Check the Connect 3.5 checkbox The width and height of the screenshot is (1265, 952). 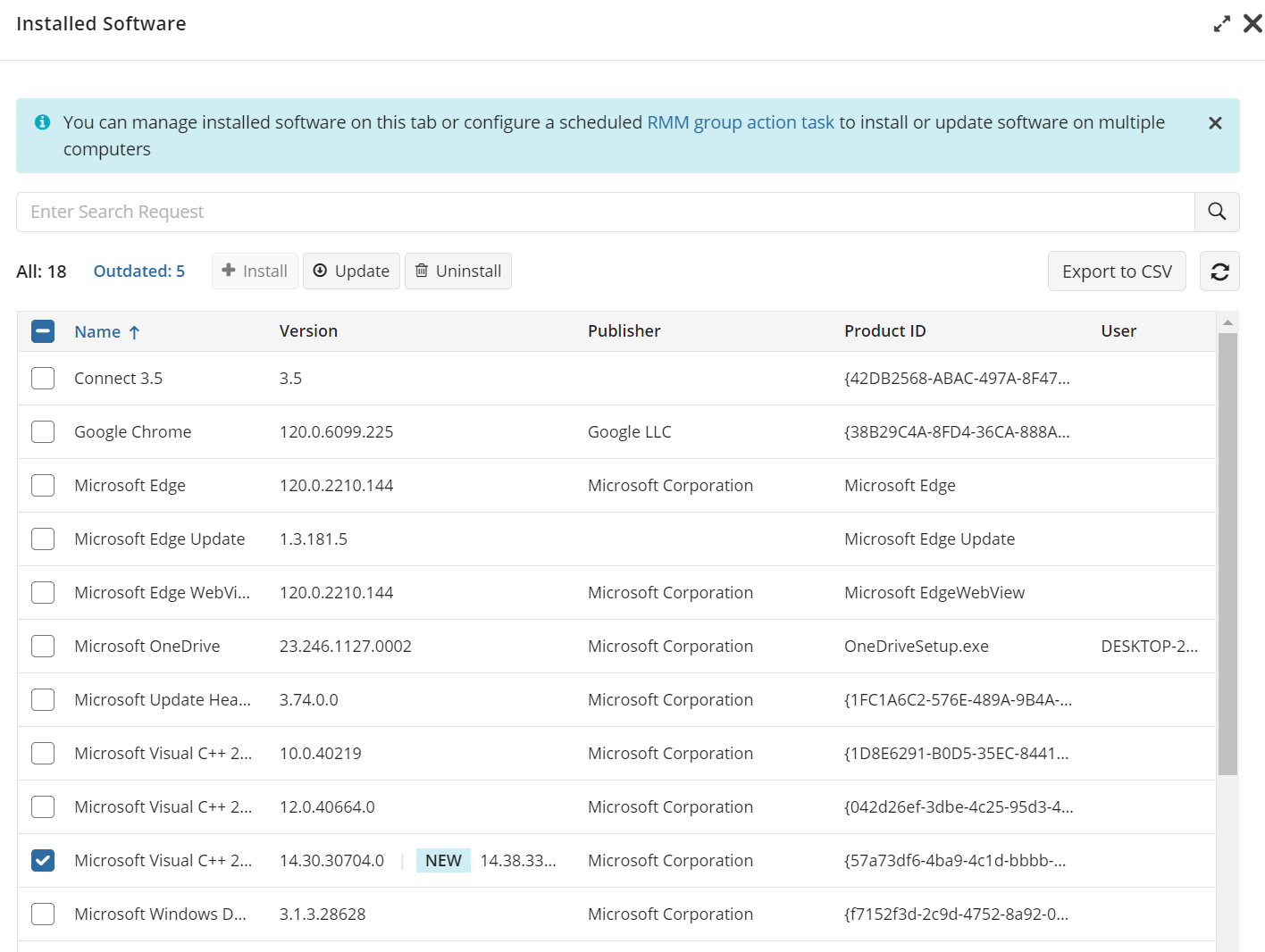point(43,378)
